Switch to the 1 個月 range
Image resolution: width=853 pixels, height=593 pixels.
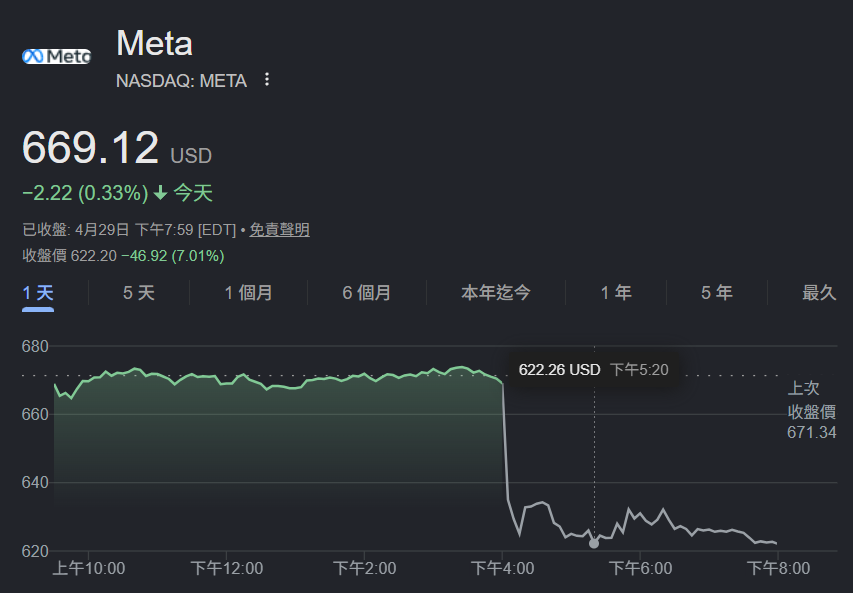click(x=249, y=293)
